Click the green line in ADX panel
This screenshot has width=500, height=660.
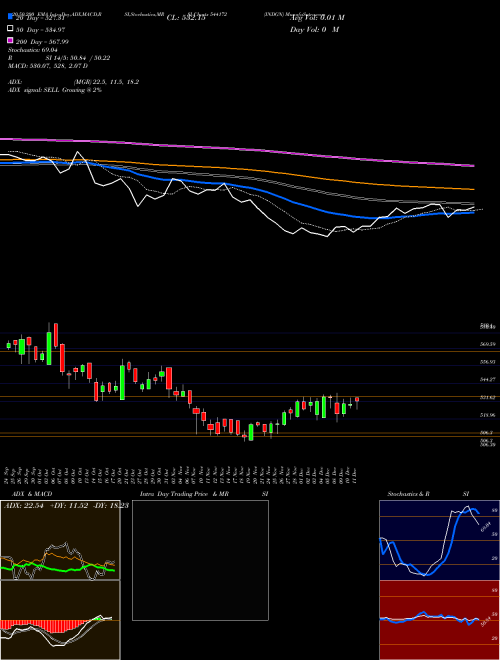tap(59, 570)
